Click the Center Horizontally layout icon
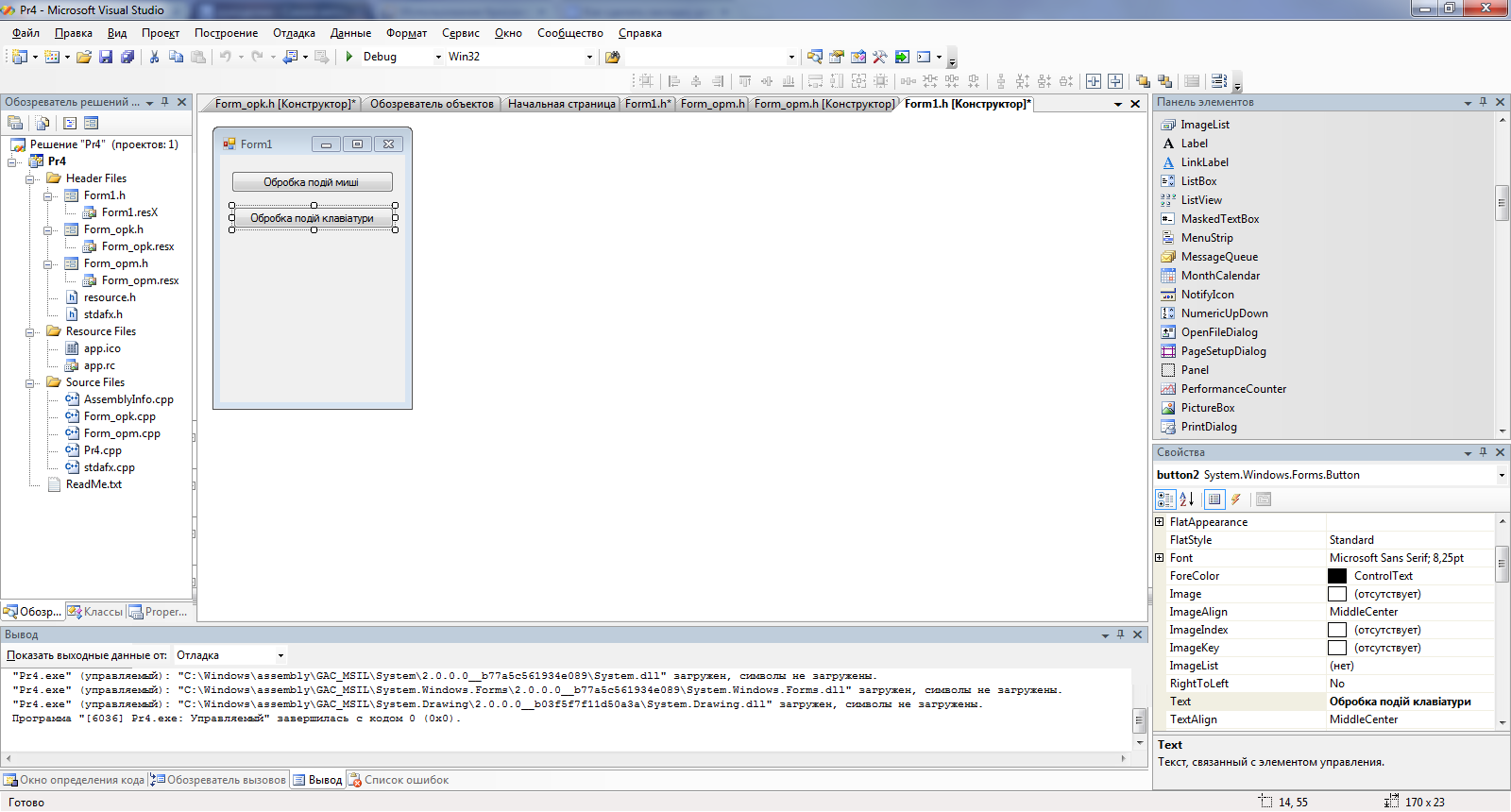The image size is (1511, 812). coord(1093,81)
